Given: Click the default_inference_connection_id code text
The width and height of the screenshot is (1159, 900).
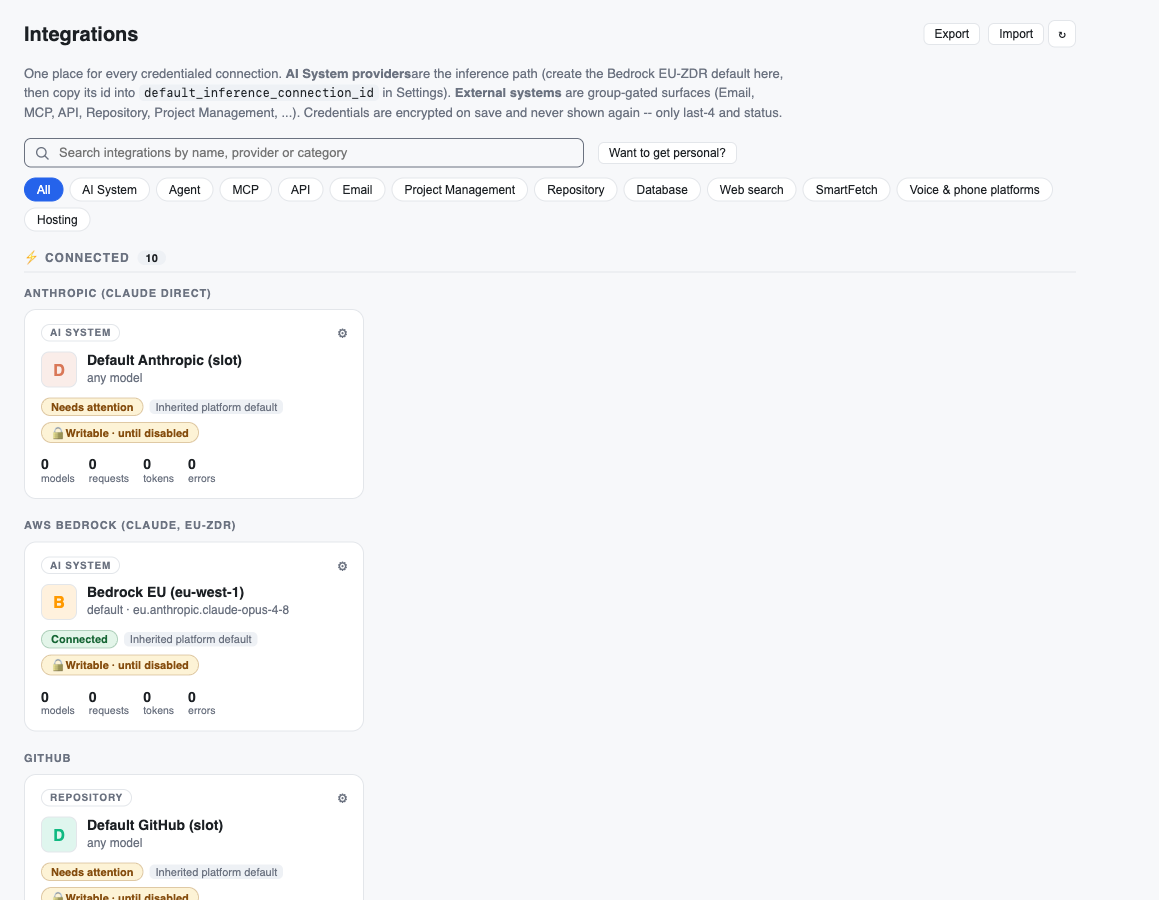Looking at the screenshot, I should pos(259,92).
